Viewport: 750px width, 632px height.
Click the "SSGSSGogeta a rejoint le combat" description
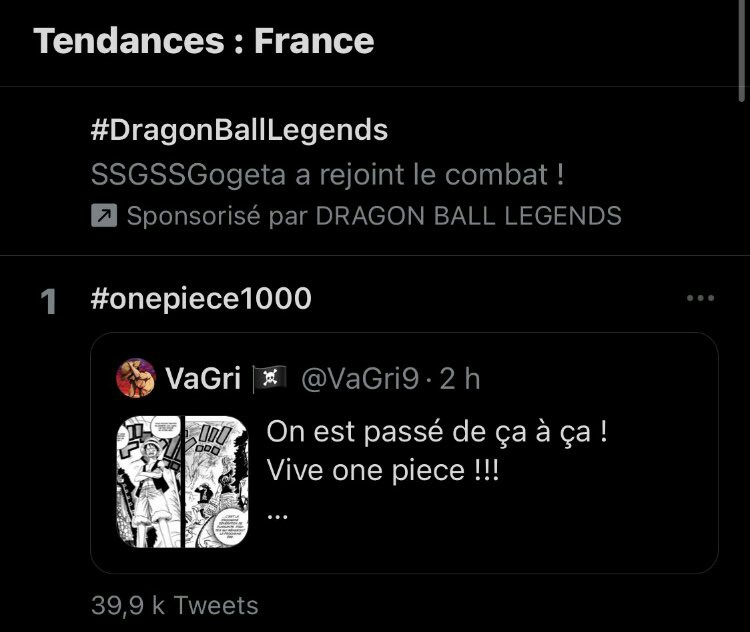tap(327, 174)
